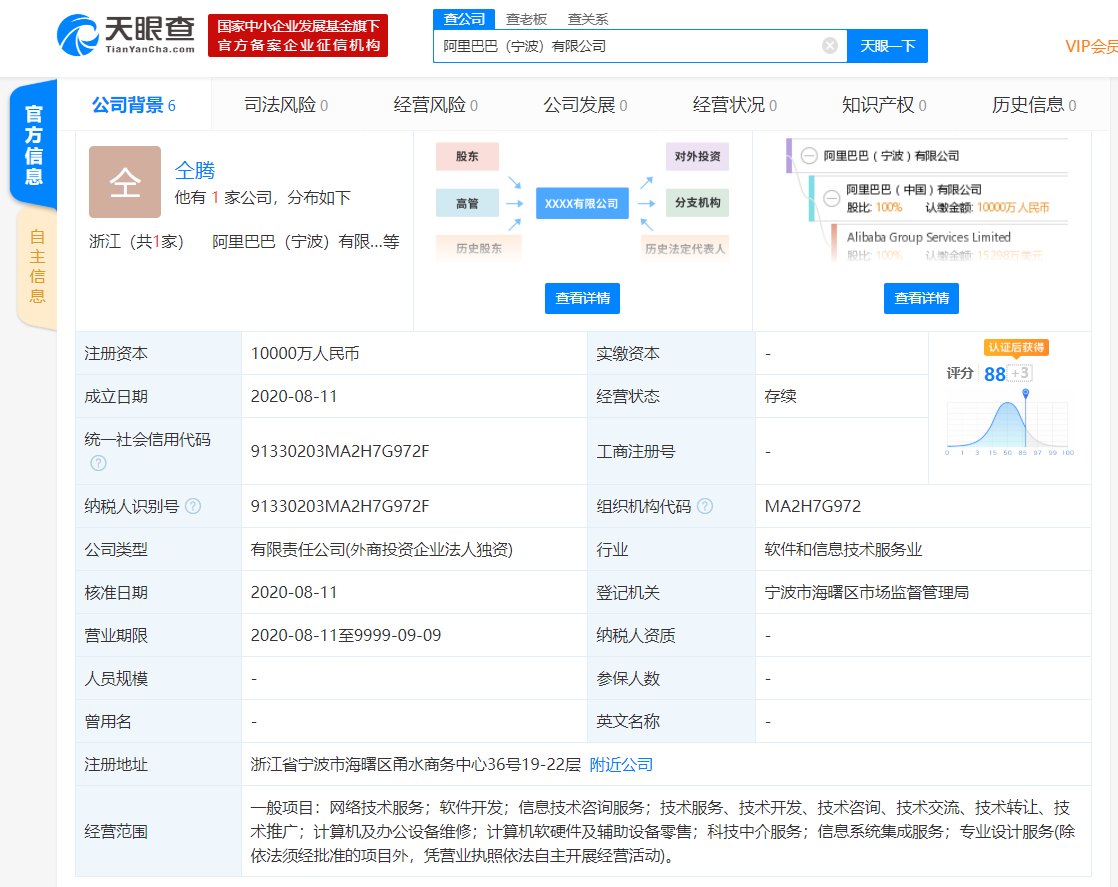This screenshot has height=887, width=1118.
Task: Open the 附近公司 link
Action: click(x=621, y=764)
